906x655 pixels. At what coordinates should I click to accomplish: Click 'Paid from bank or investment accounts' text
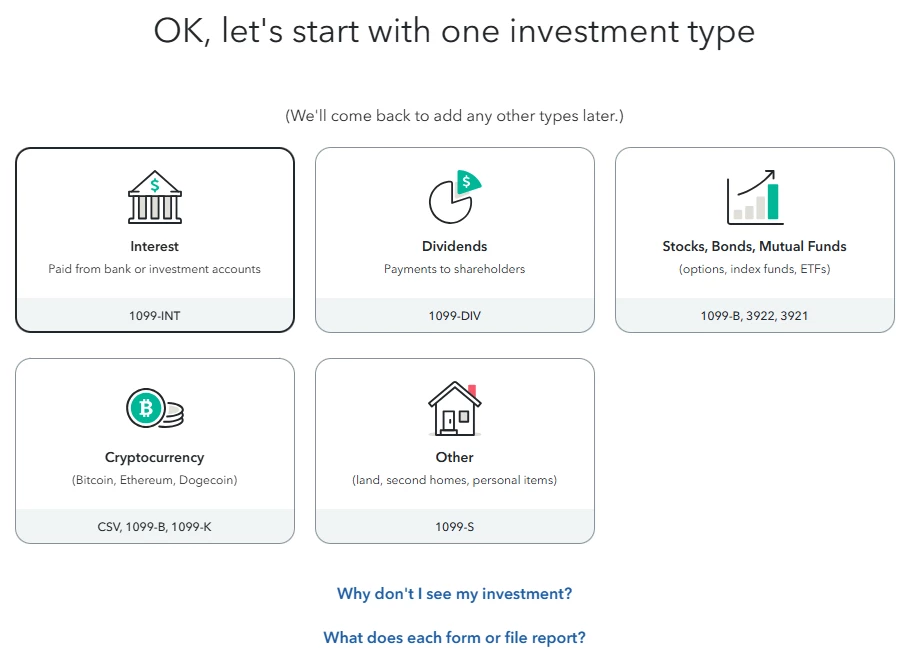154,269
